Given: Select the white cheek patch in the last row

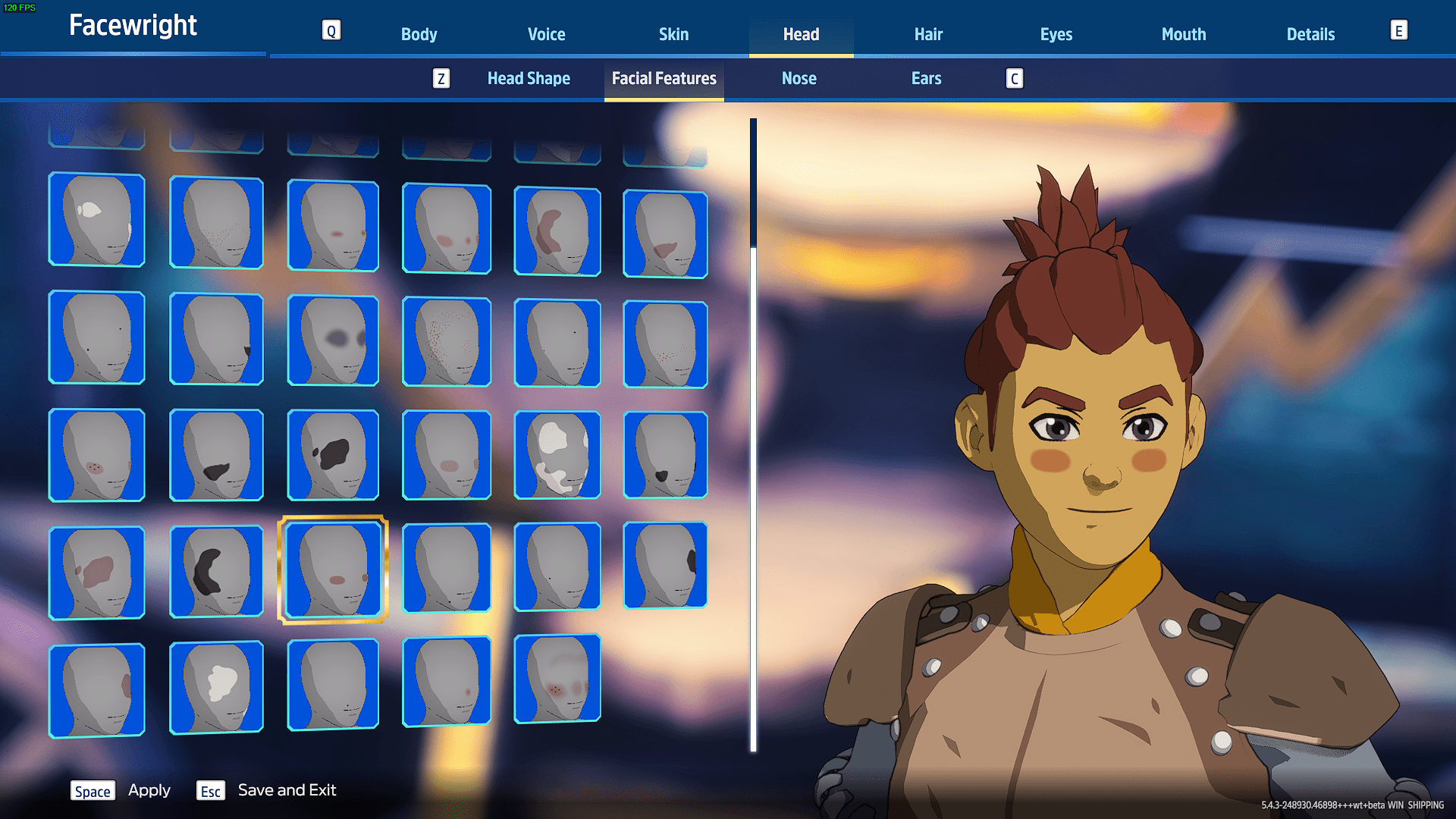Looking at the screenshot, I should [x=216, y=687].
